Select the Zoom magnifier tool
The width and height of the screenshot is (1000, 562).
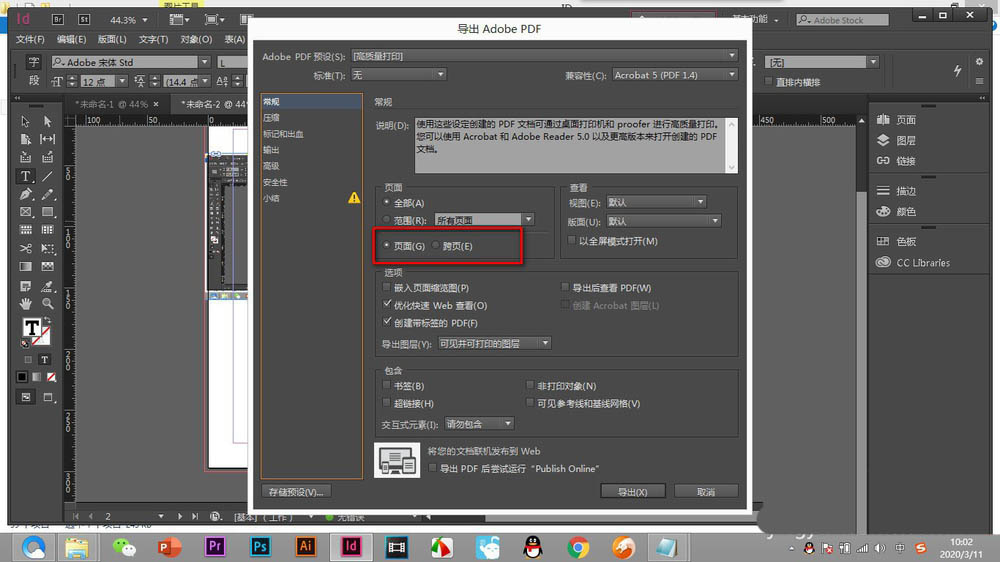[47, 304]
